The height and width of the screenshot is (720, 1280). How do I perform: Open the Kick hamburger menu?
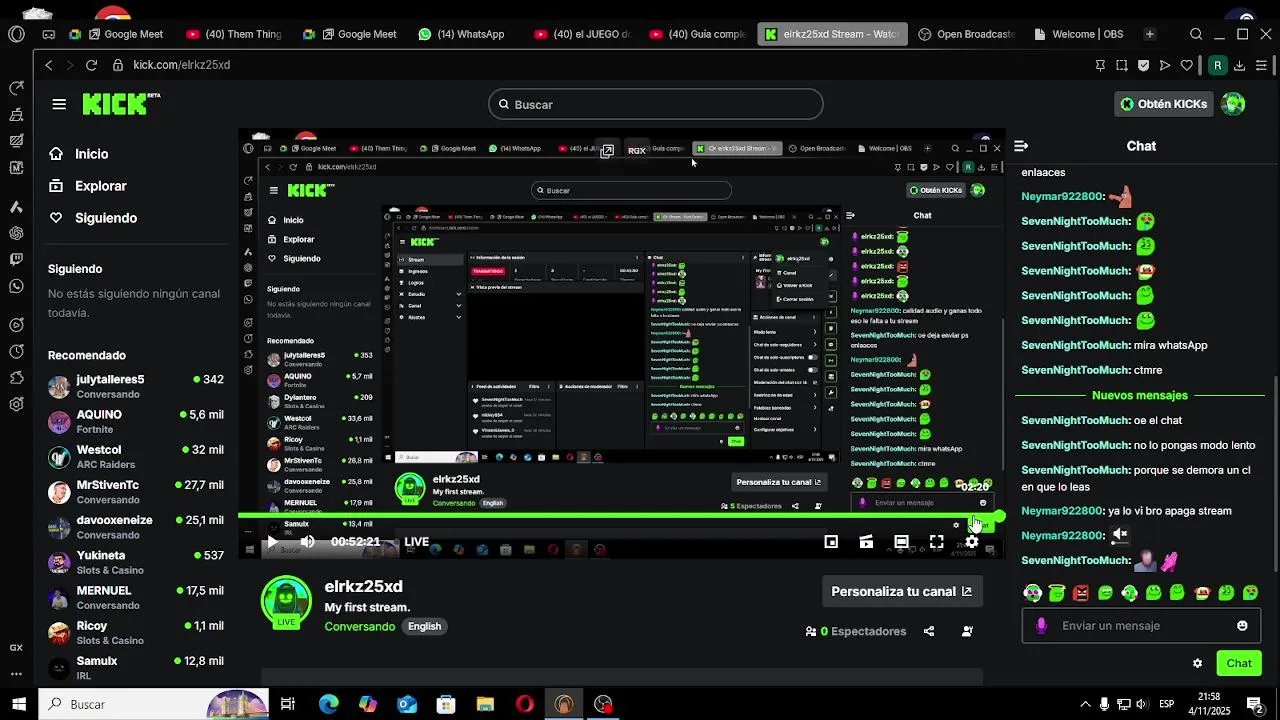coord(59,104)
